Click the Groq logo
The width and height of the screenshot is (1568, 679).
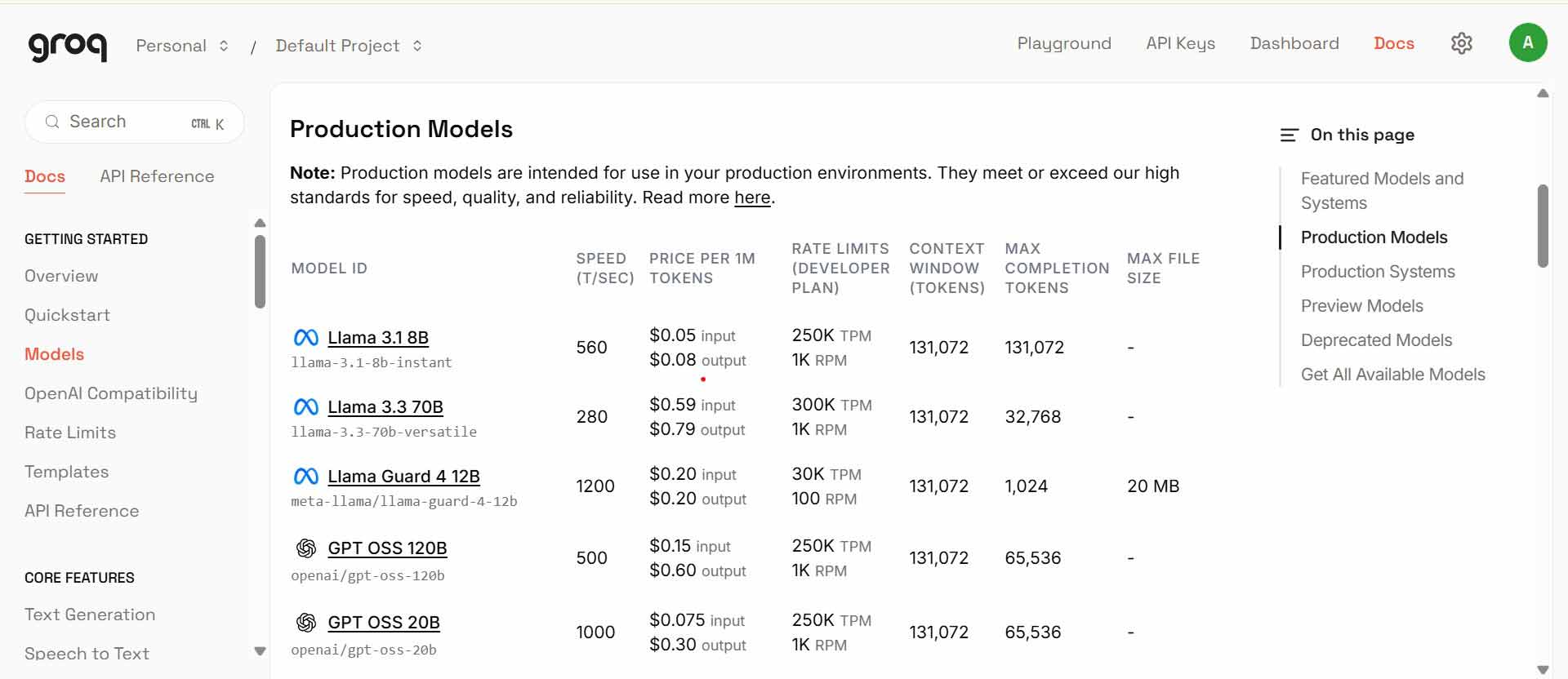click(x=68, y=46)
